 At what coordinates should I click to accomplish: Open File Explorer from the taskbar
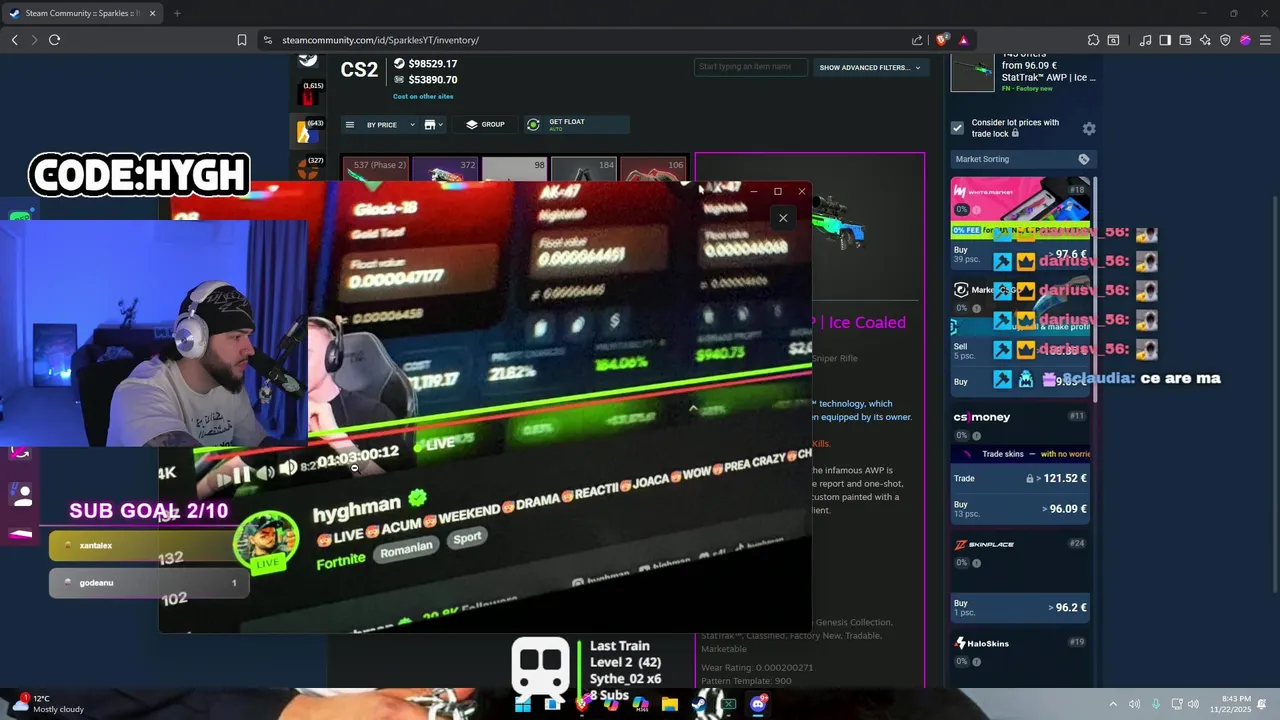click(x=670, y=704)
